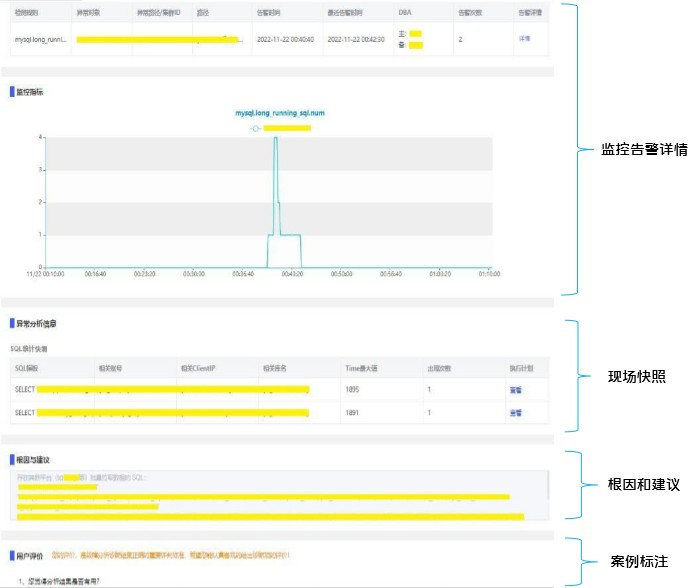The width and height of the screenshot is (688, 588).
Task: Click the mysql.long_running_sql.num chart title
Action: point(279,113)
